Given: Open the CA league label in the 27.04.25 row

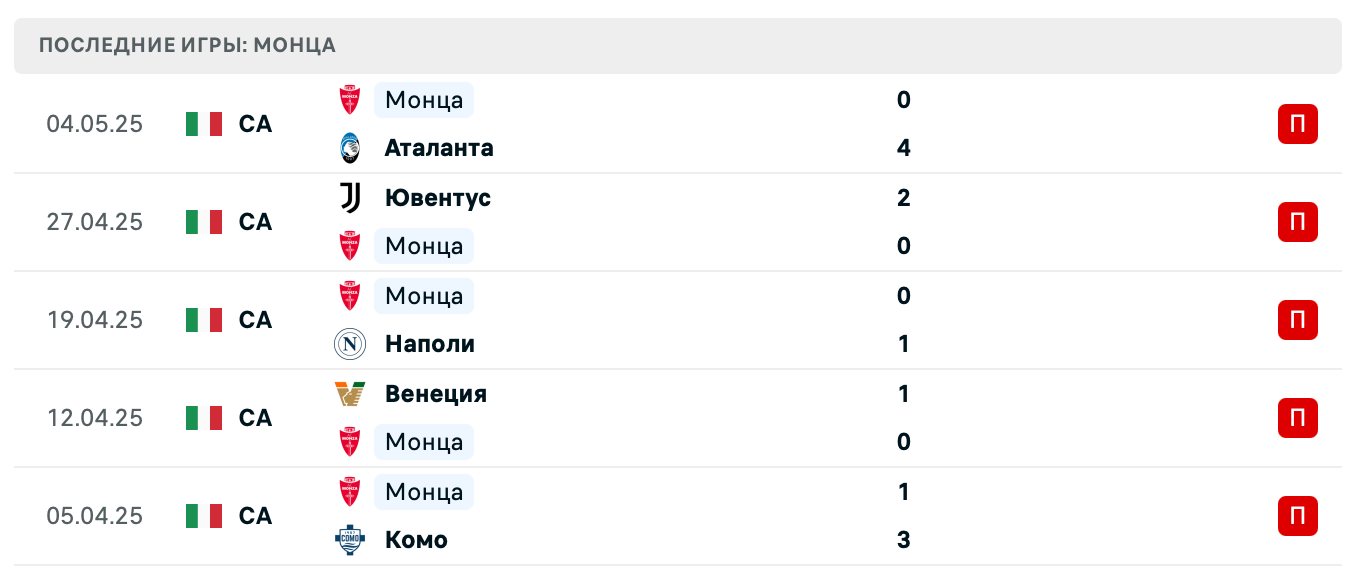Looking at the screenshot, I should (x=255, y=222).
